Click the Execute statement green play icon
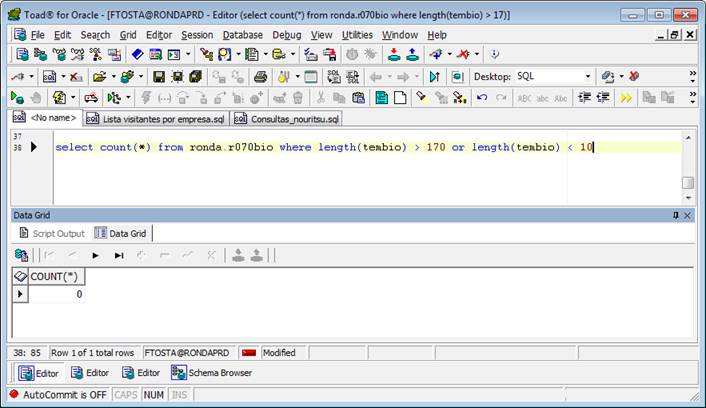The image size is (706, 408). [x=17, y=97]
